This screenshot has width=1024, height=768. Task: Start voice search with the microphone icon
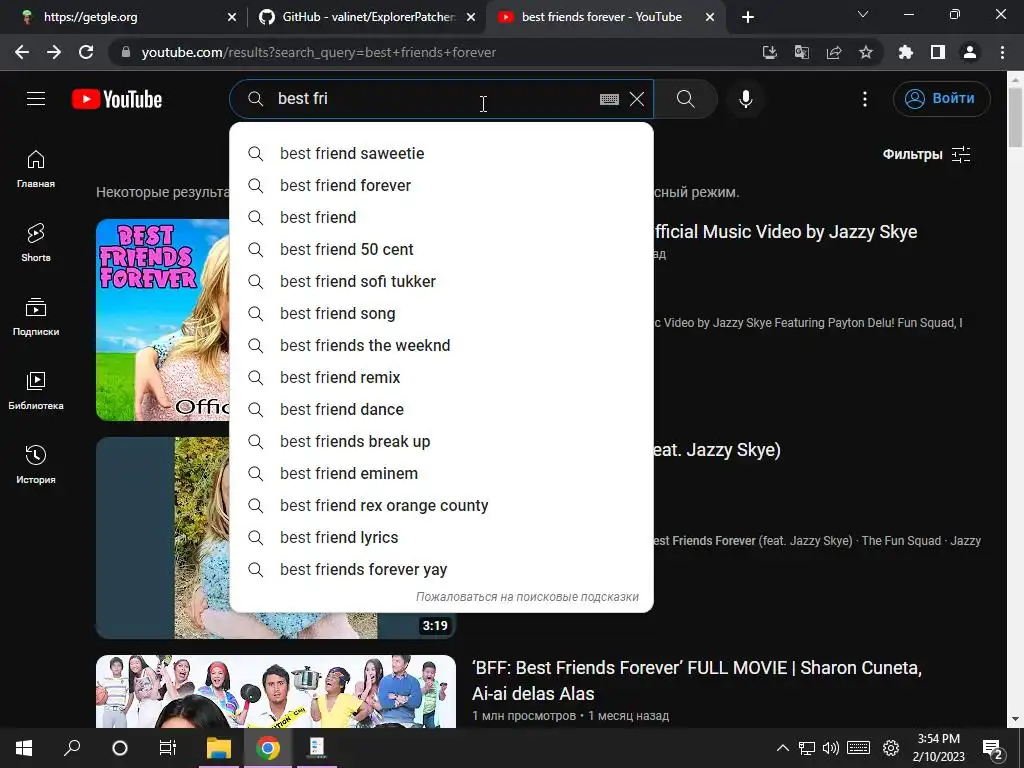[x=745, y=99]
